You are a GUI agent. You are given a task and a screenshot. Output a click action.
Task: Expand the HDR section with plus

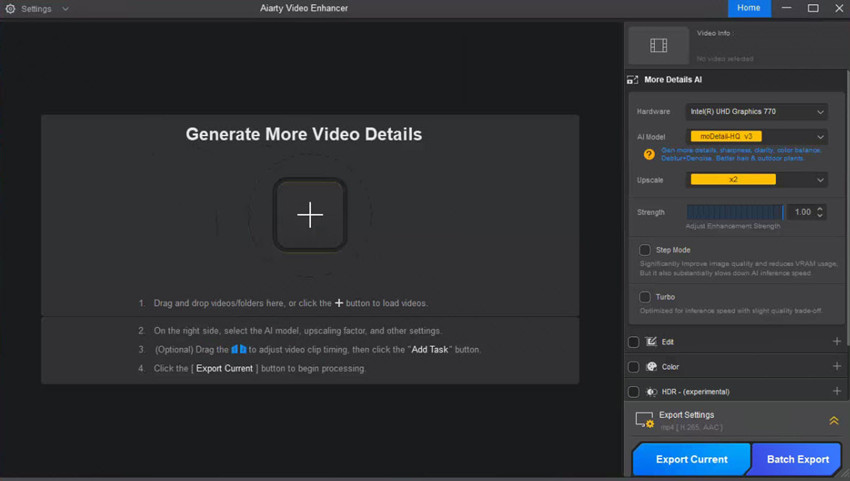point(836,391)
